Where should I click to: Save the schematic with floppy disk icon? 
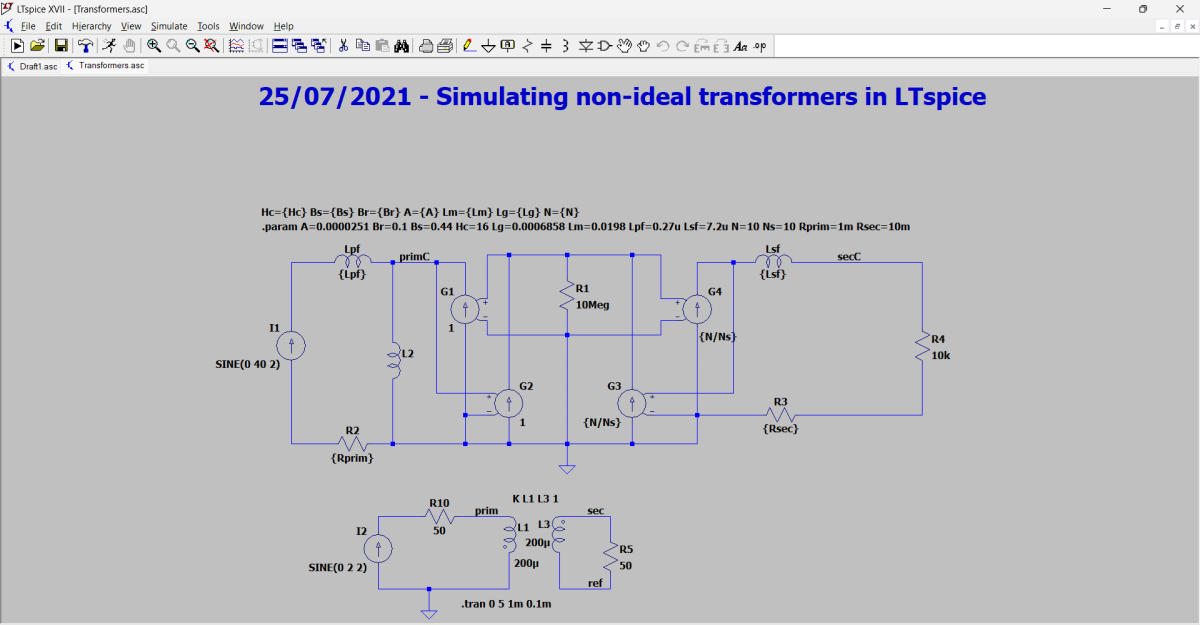61,45
